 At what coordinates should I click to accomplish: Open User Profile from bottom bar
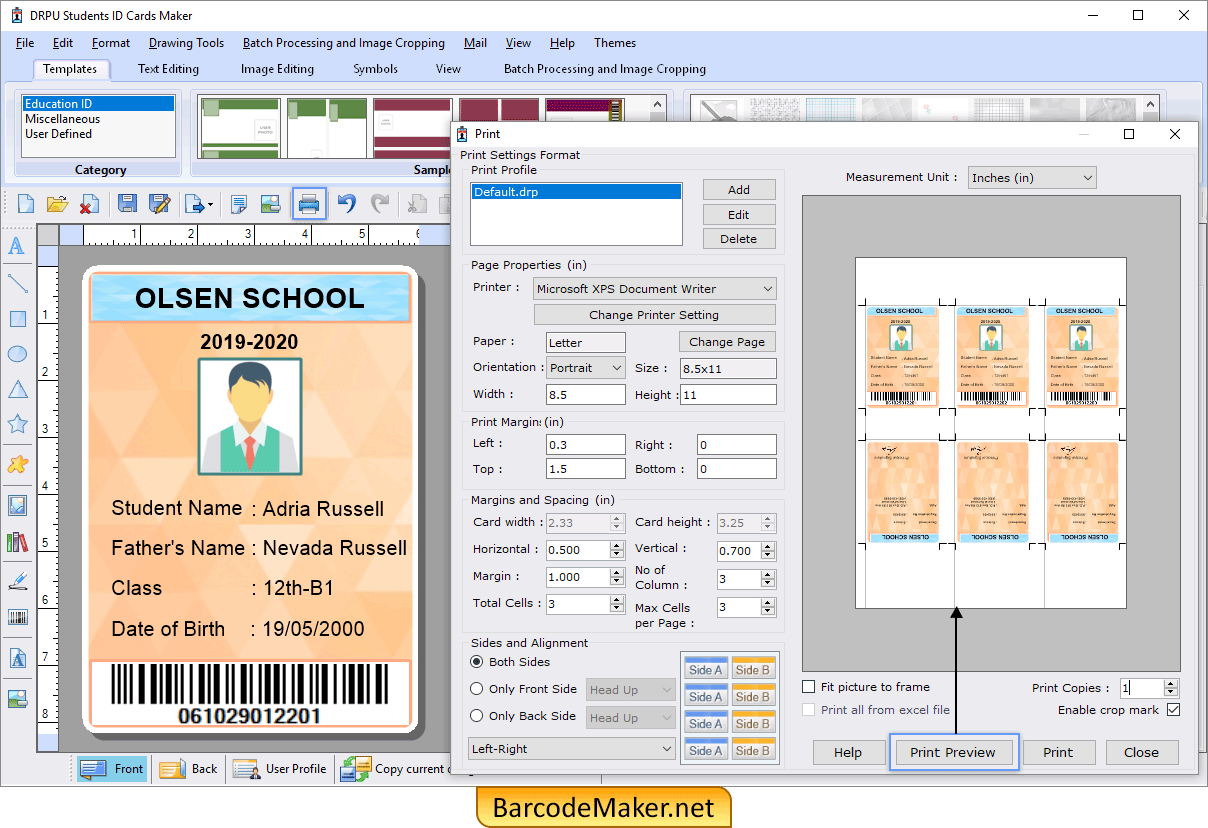point(280,769)
